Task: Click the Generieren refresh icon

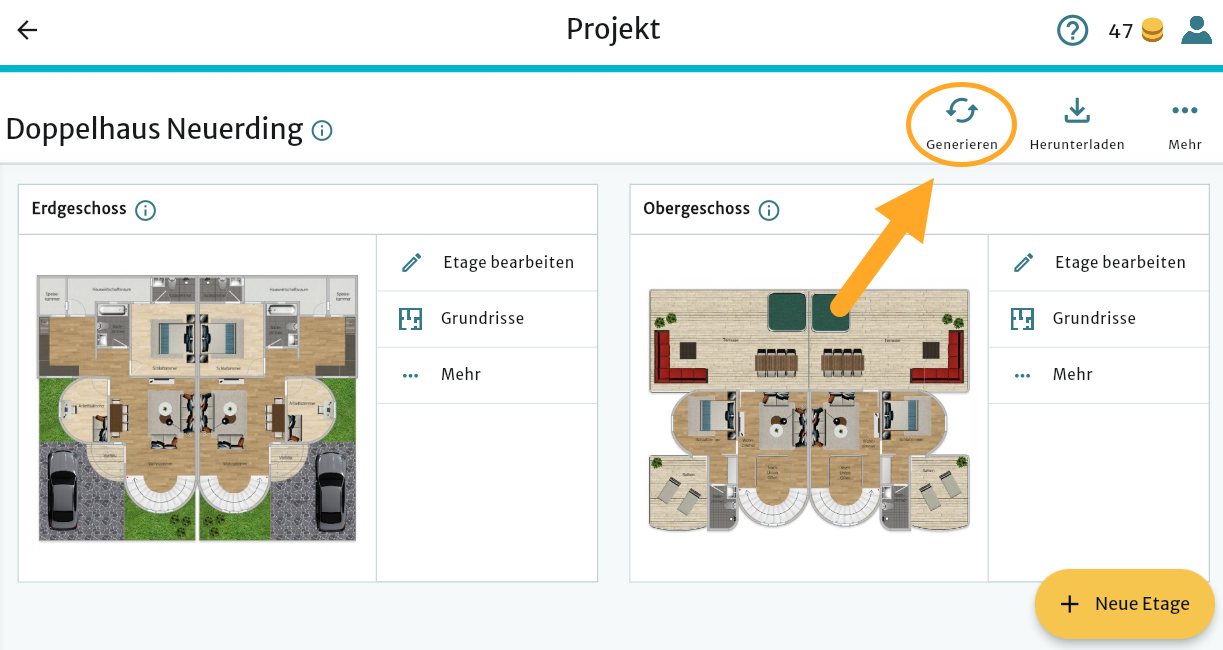Action: click(x=961, y=111)
